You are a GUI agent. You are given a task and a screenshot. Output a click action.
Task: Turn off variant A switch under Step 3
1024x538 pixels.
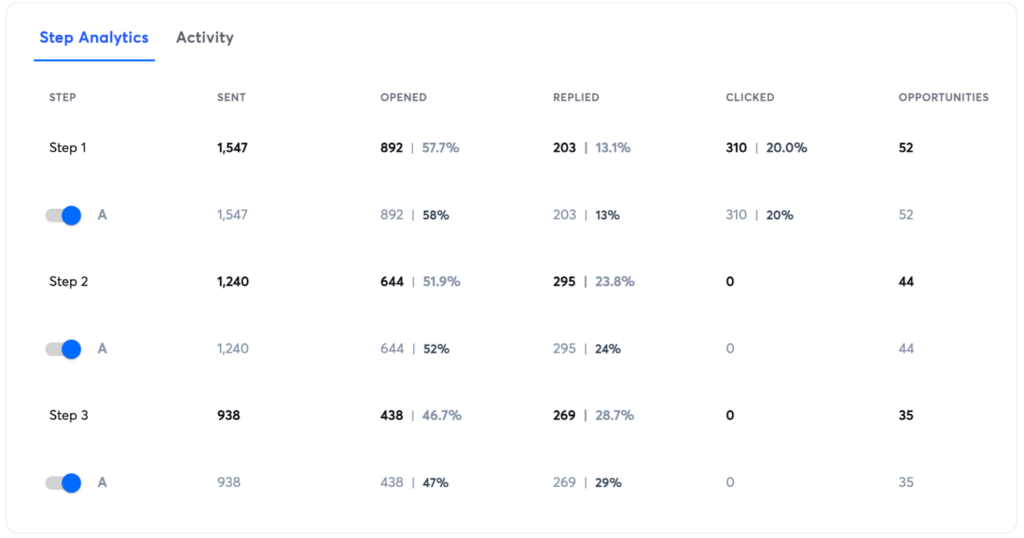click(63, 483)
